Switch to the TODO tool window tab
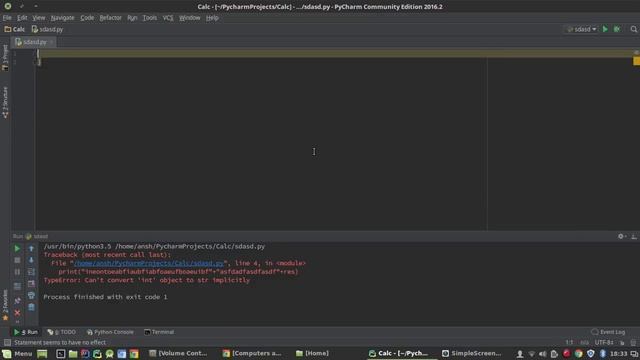 (x=62, y=332)
